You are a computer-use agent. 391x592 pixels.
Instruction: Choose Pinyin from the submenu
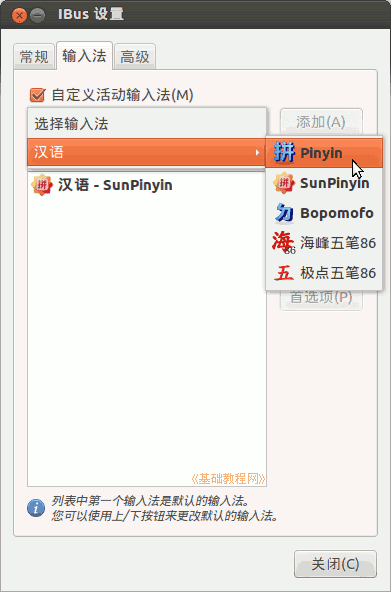pyautogui.click(x=324, y=153)
